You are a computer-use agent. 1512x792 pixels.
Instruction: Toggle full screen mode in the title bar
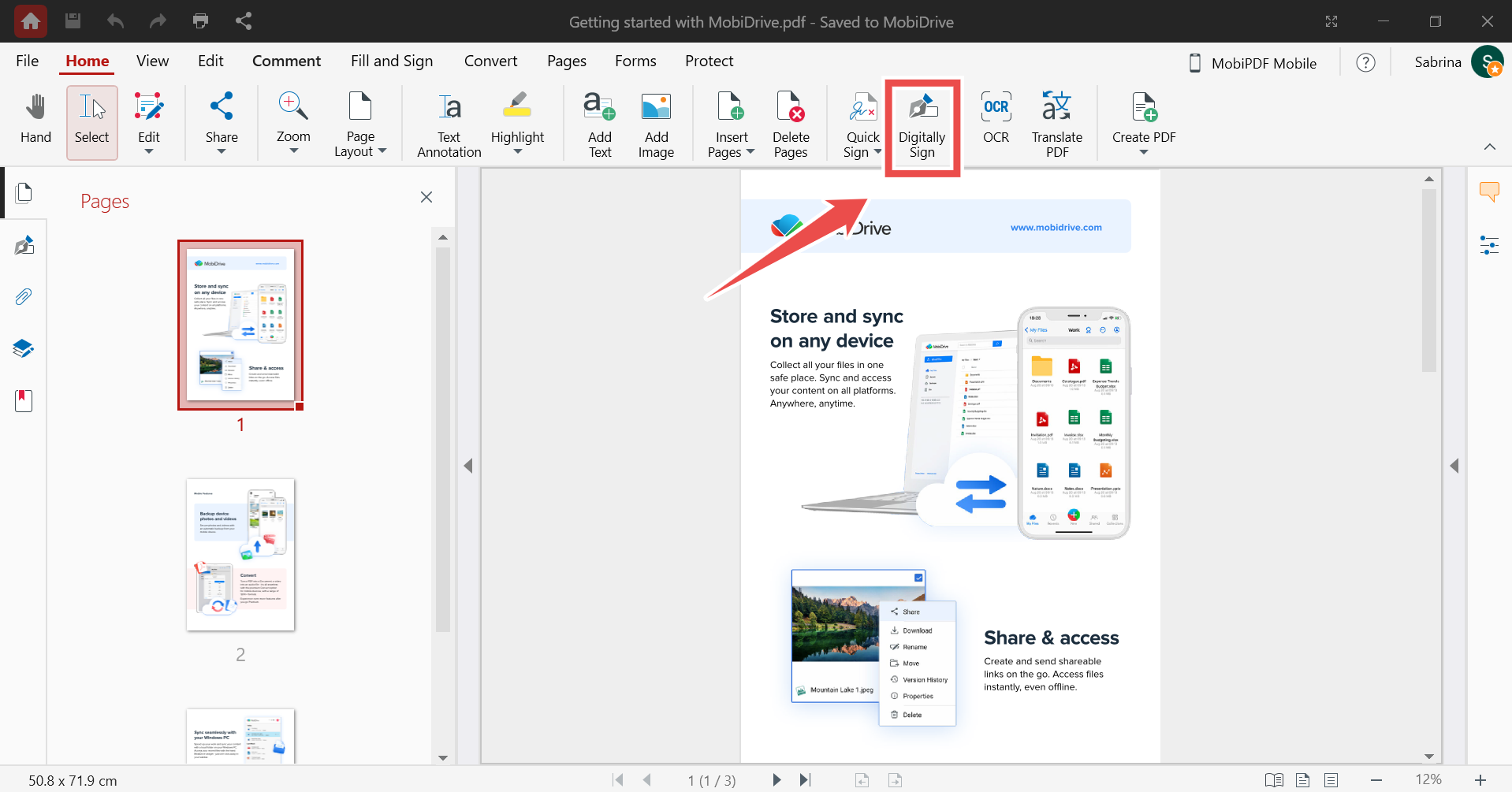point(1331,21)
